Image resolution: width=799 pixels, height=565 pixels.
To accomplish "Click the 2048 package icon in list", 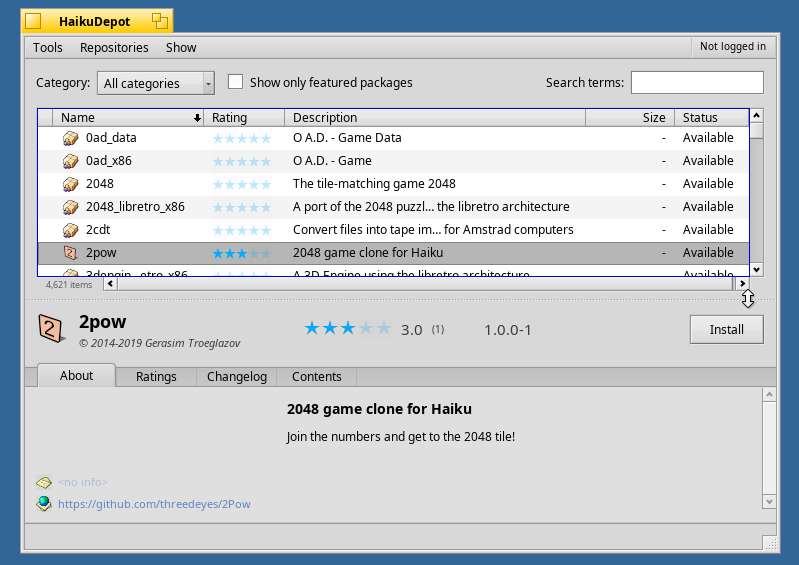I will (x=70, y=184).
